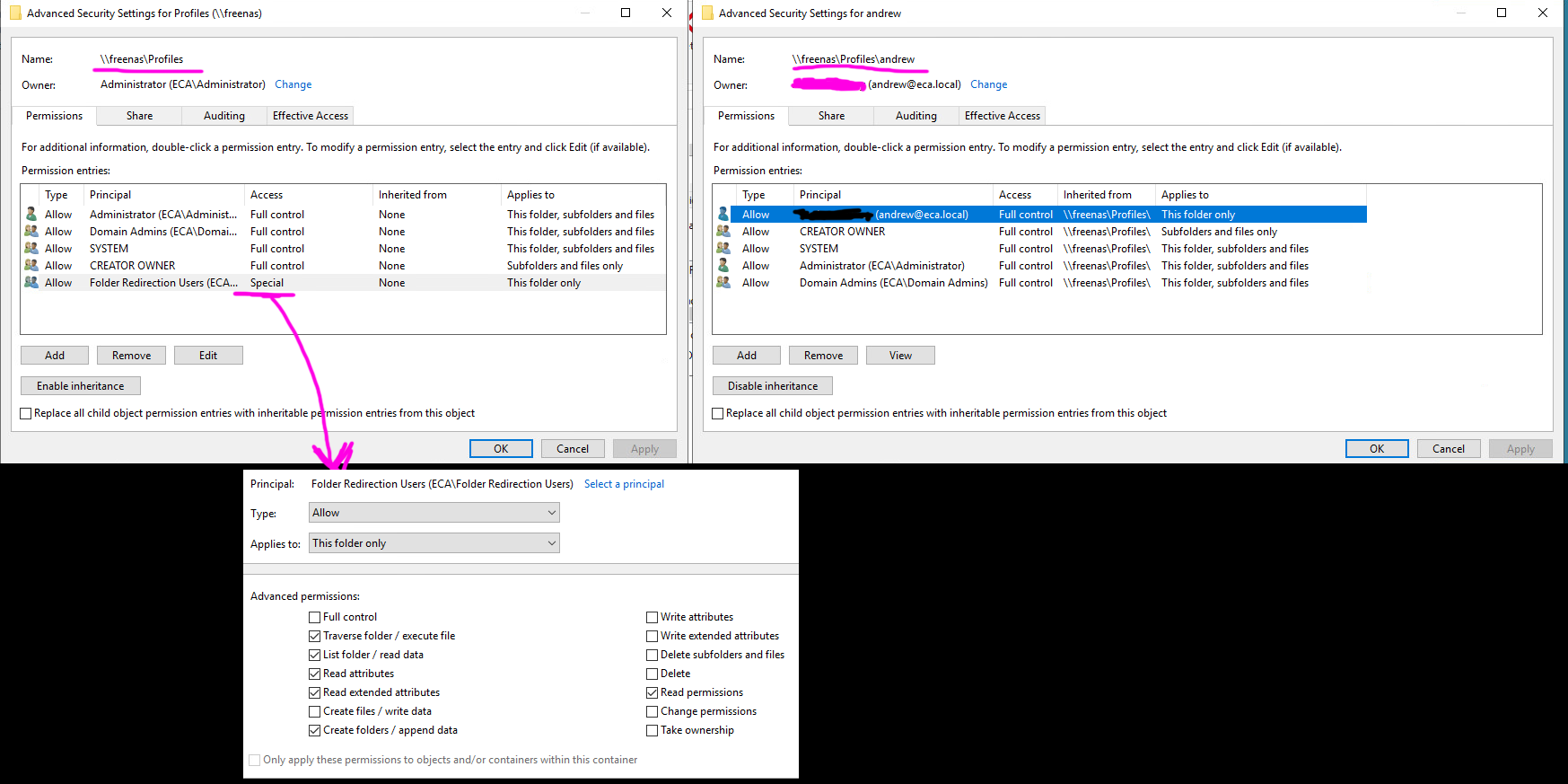Select CREATOR OWNER entry in andrew window
The width and height of the screenshot is (1568, 784).
coord(1039,232)
